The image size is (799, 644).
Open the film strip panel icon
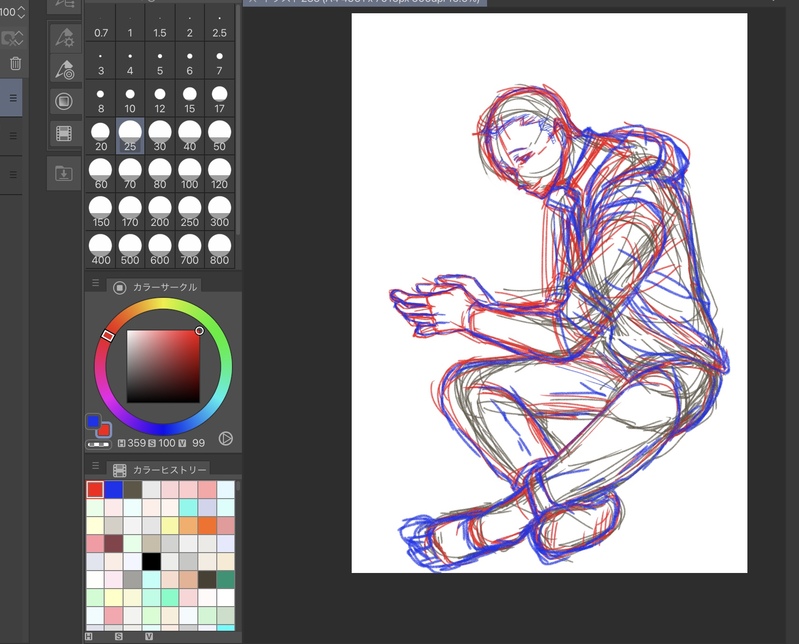coord(64,133)
